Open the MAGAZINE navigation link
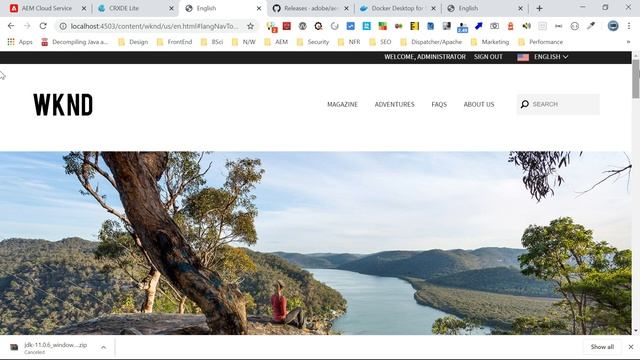This screenshot has height=360, width=640. pyautogui.click(x=342, y=104)
